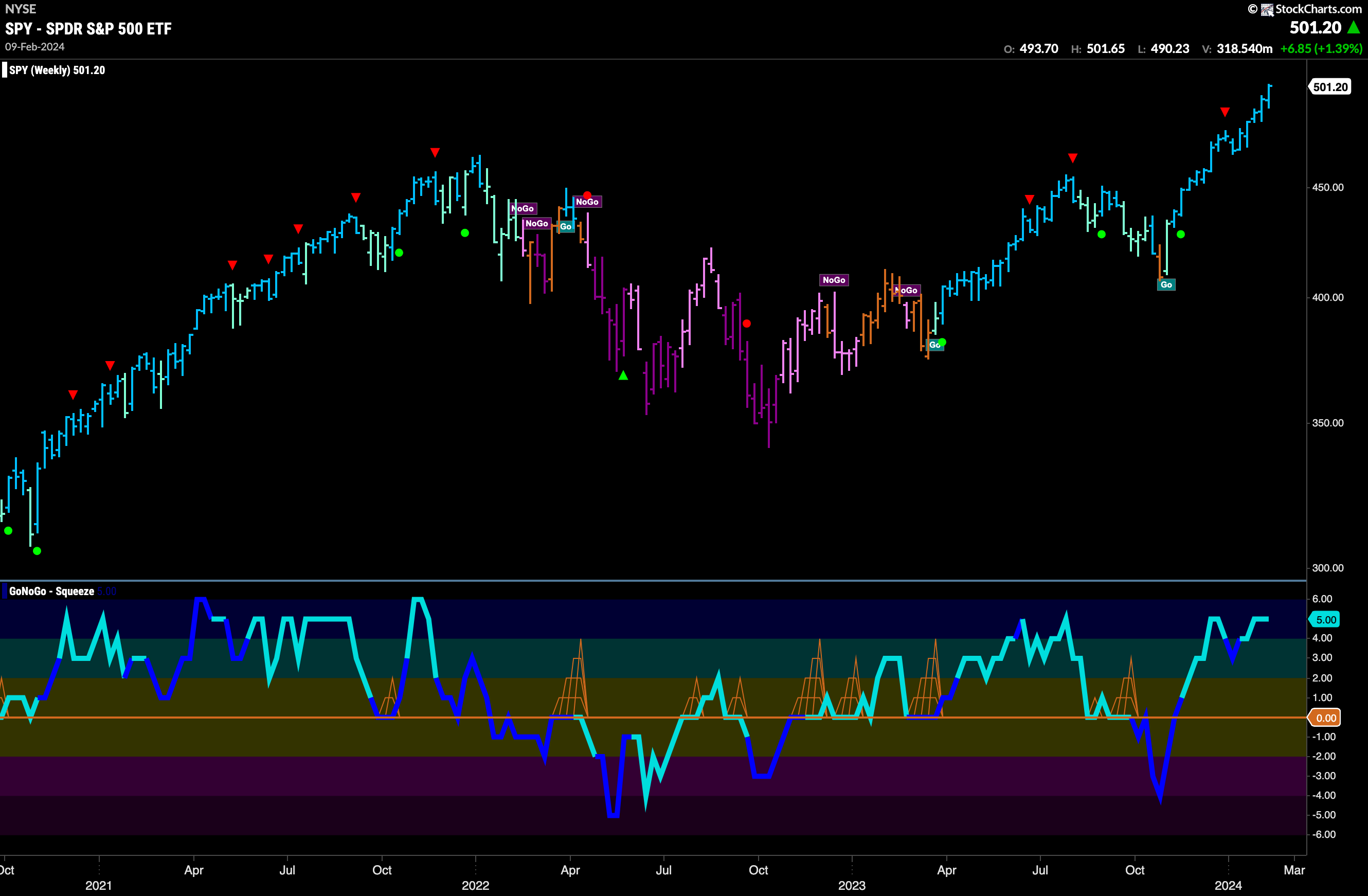Click the green circle beside the March 2023 Go label
The width and height of the screenshot is (1368, 896).
[942, 342]
